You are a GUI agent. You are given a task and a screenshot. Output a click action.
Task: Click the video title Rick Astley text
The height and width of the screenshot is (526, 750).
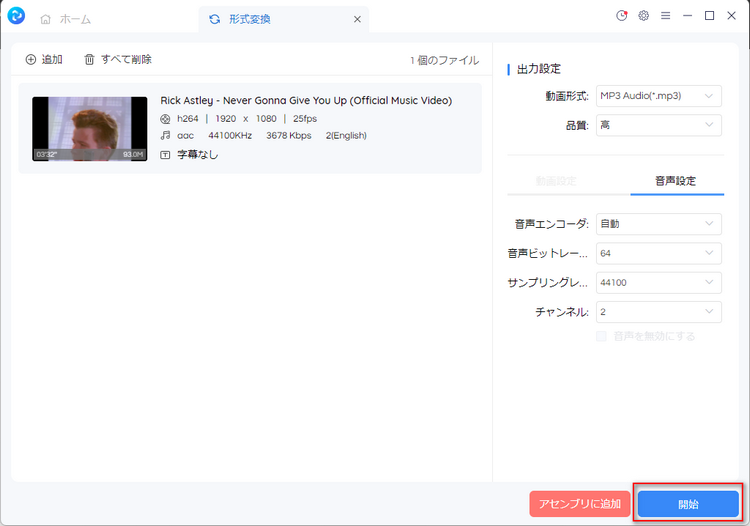(x=306, y=100)
